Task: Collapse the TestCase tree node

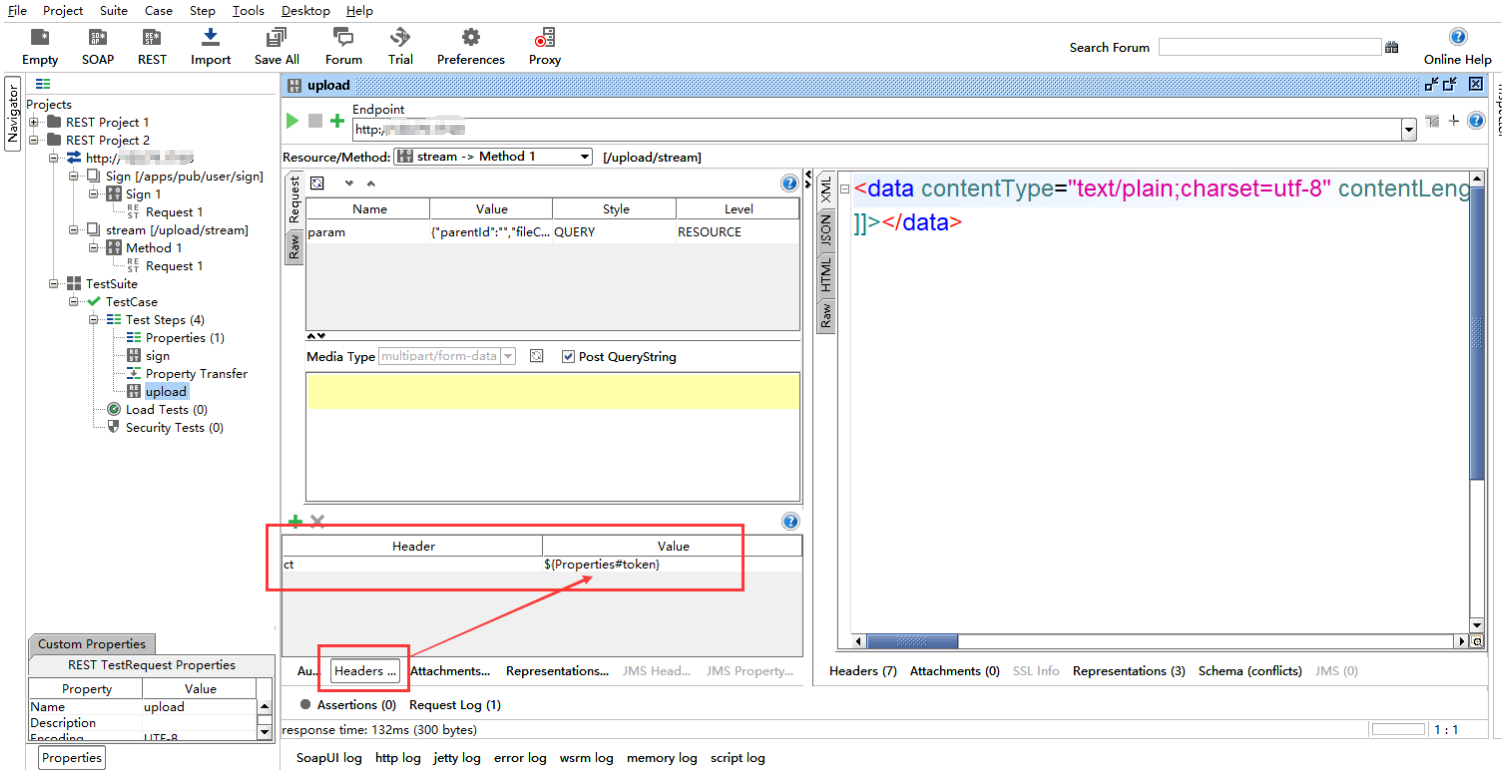Action: click(x=74, y=302)
